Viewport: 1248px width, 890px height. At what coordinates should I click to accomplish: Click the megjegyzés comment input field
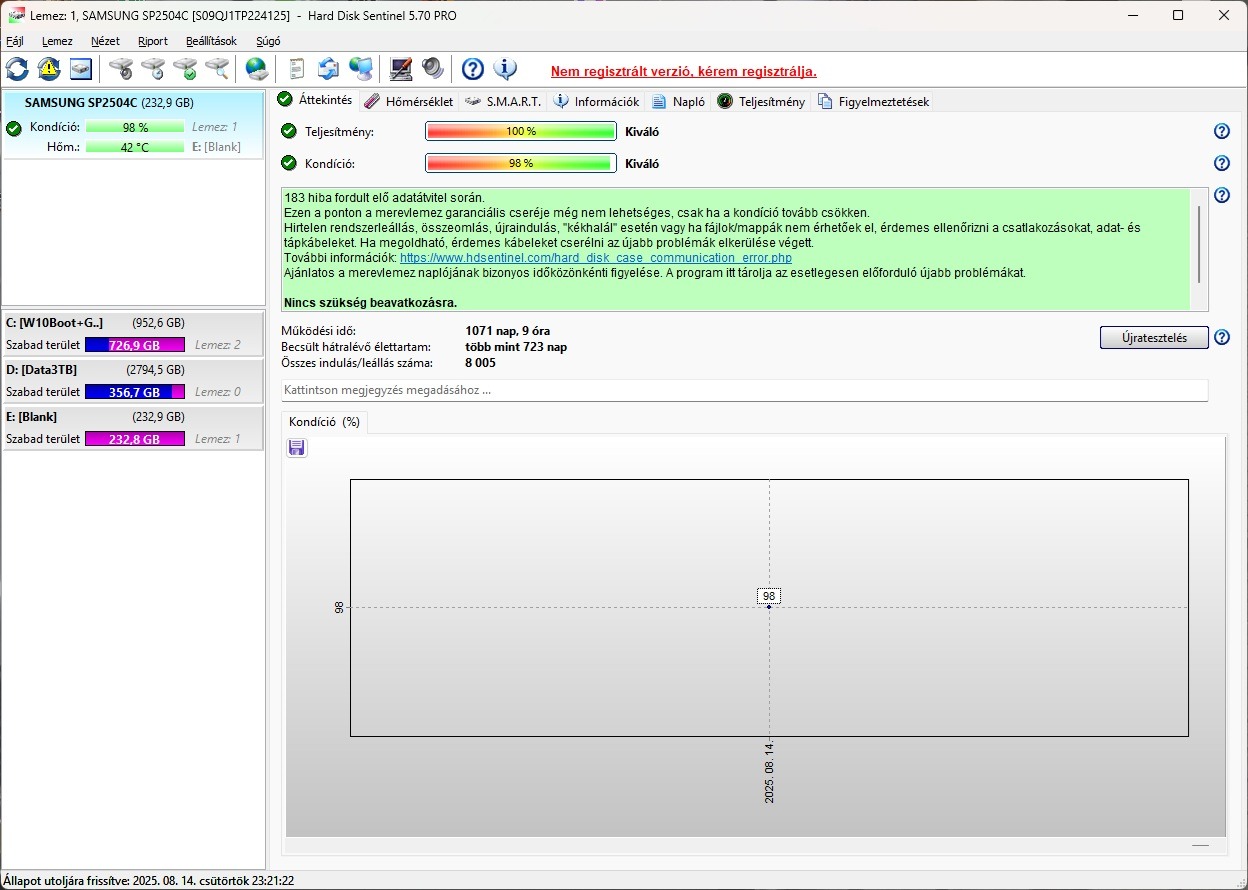coord(744,390)
